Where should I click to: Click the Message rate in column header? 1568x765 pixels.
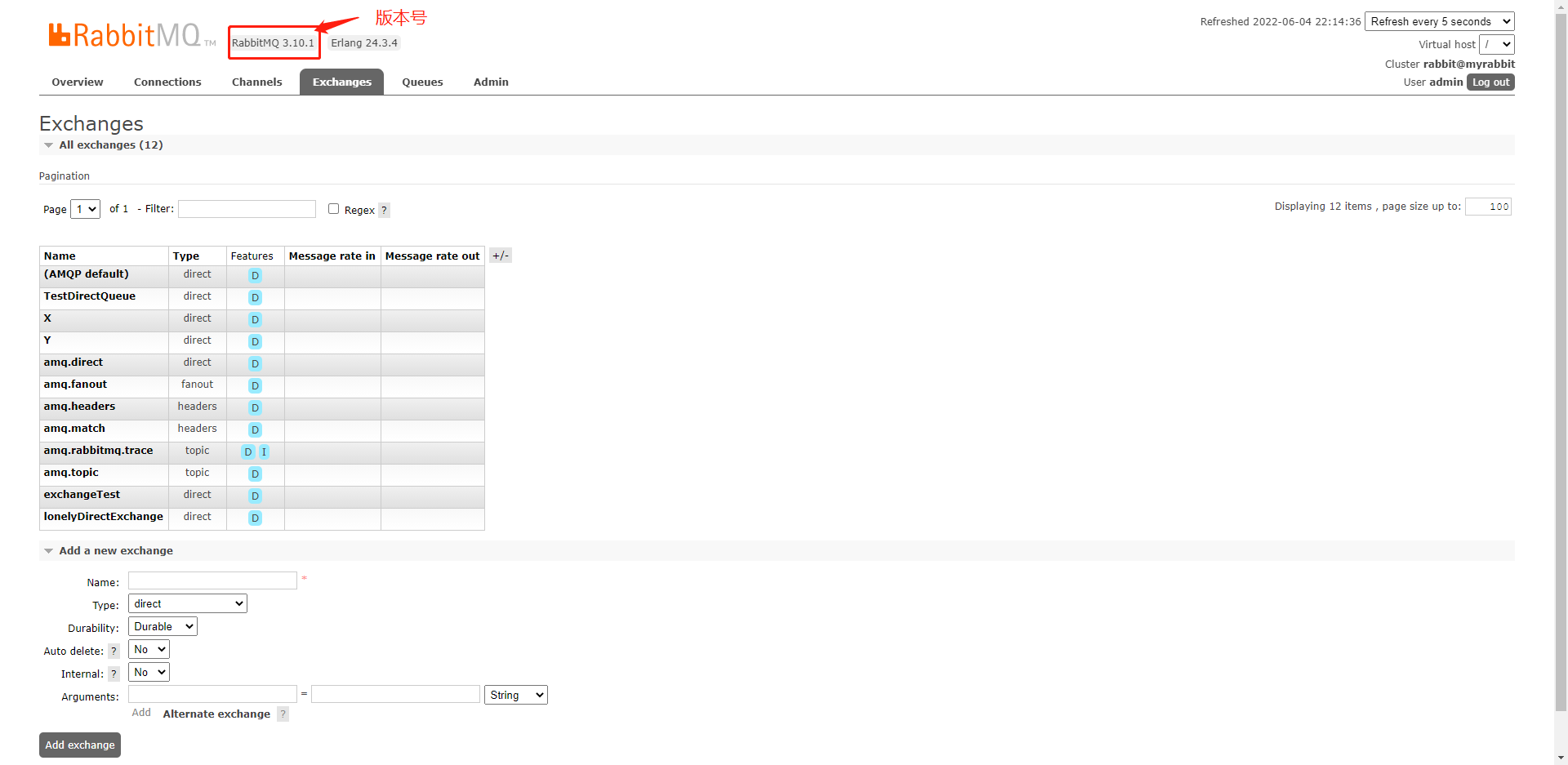pyautogui.click(x=332, y=256)
